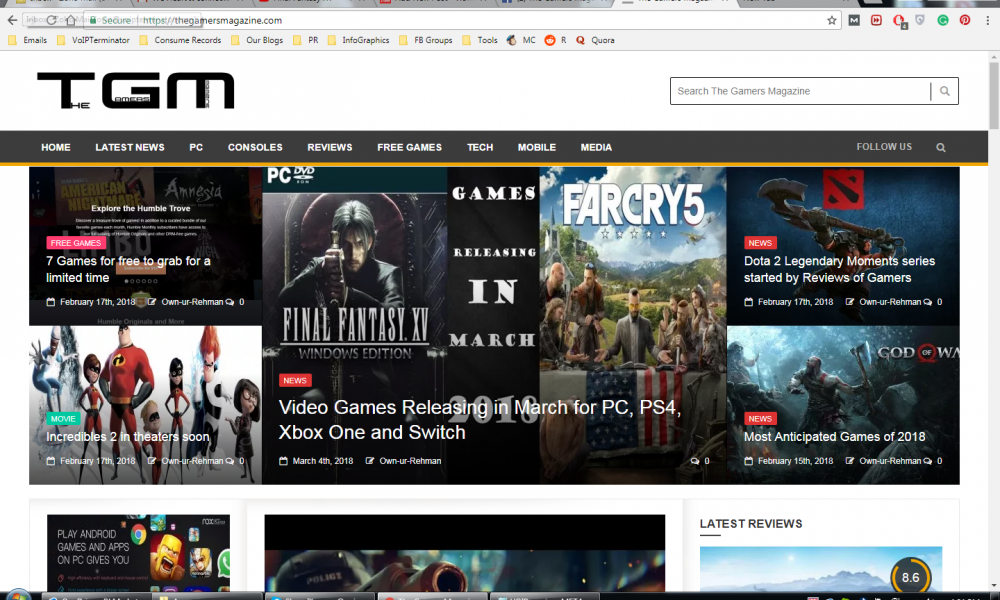The height and width of the screenshot is (600, 1000).
Task: Open article '7 Games for free to grab'
Action: [128, 269]
